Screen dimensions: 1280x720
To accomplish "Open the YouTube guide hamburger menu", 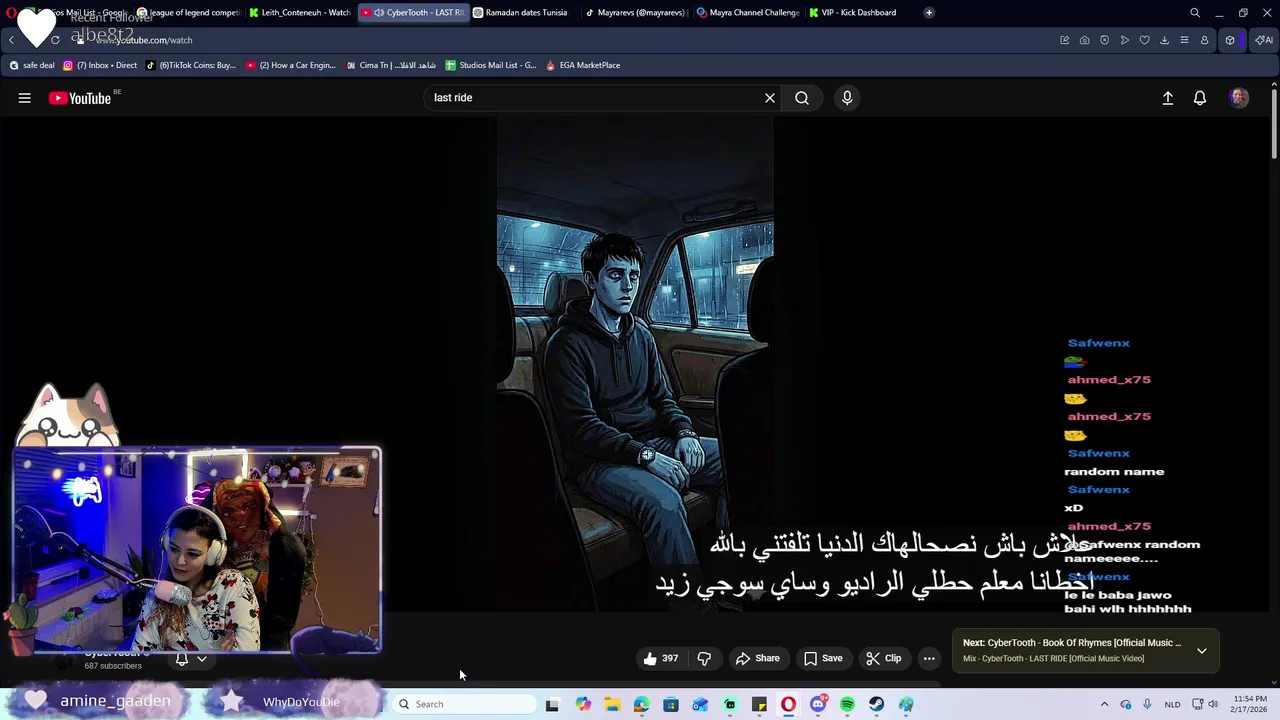I will point(24,98).
